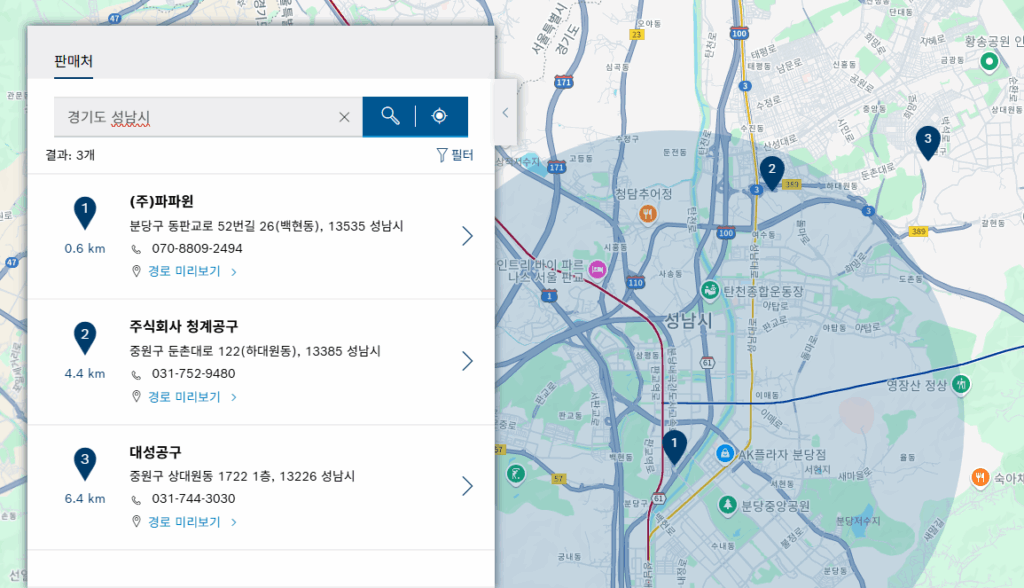Expand (주)파파원 details with right chevron
This screenshot has width=1024, height=588.
467,236
